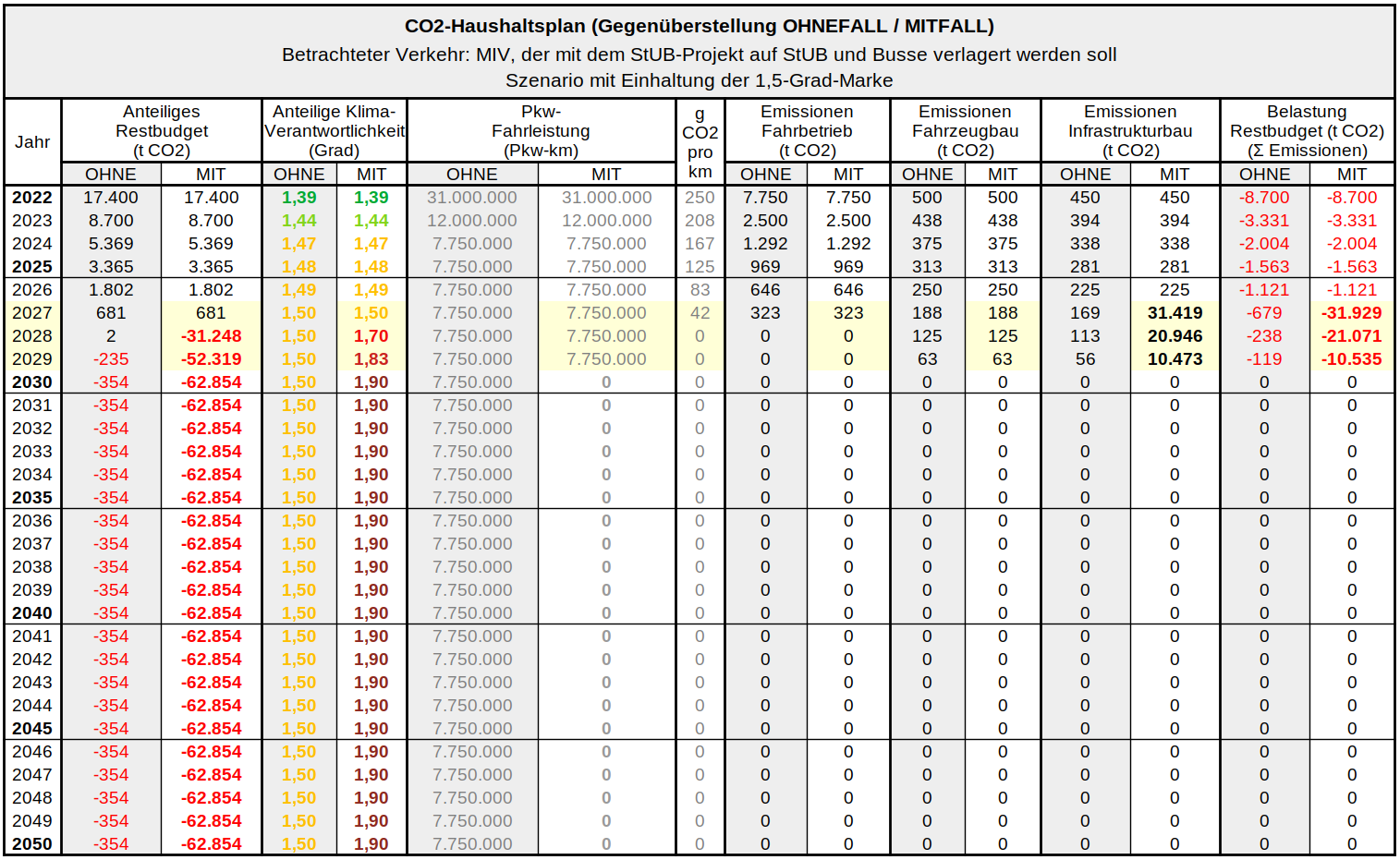Screen dimensions: 1400x860
Task: Select Fahrzeugbau MIT value '438' for 2023
Action: point(1003,221)
